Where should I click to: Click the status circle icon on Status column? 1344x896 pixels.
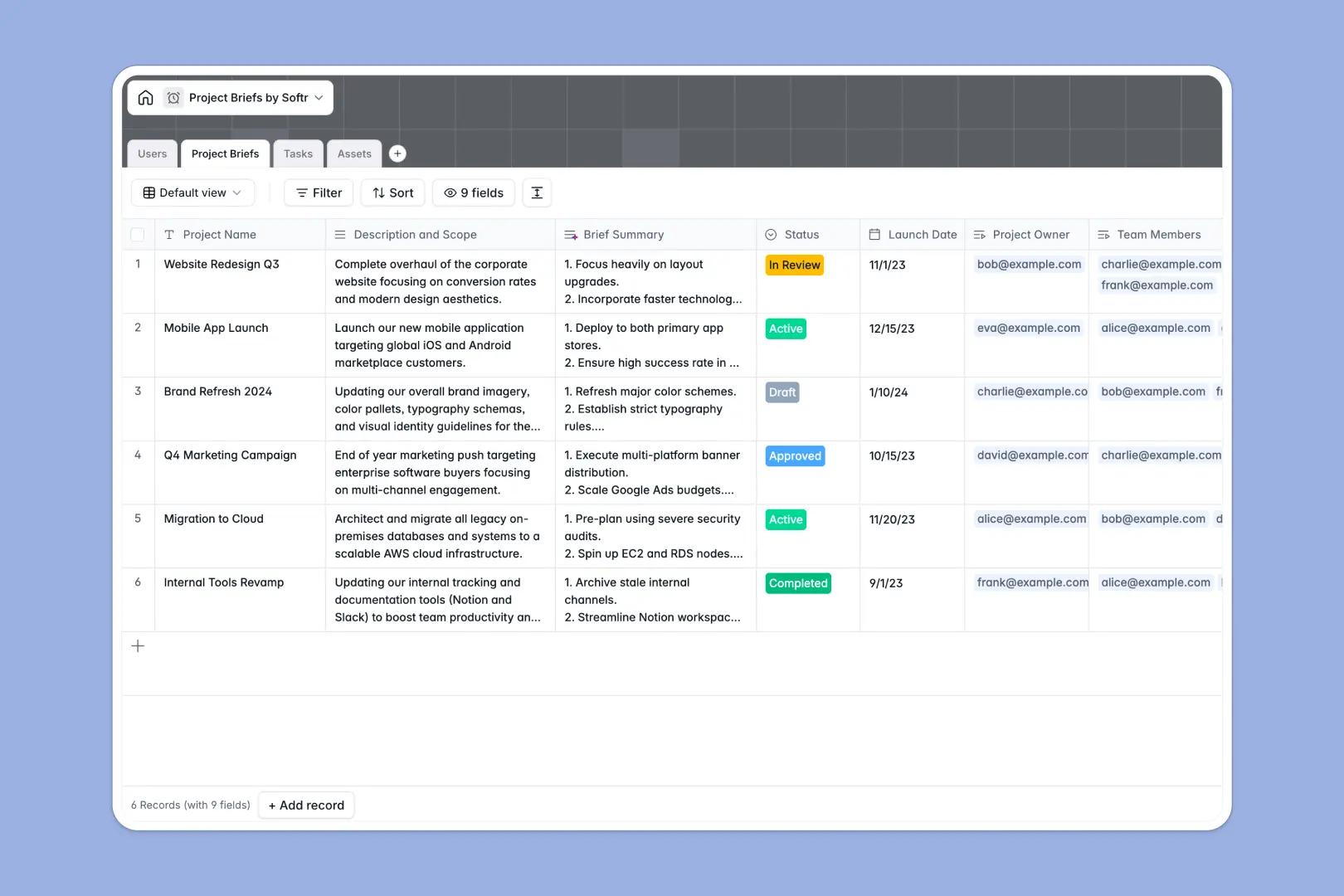772,234
